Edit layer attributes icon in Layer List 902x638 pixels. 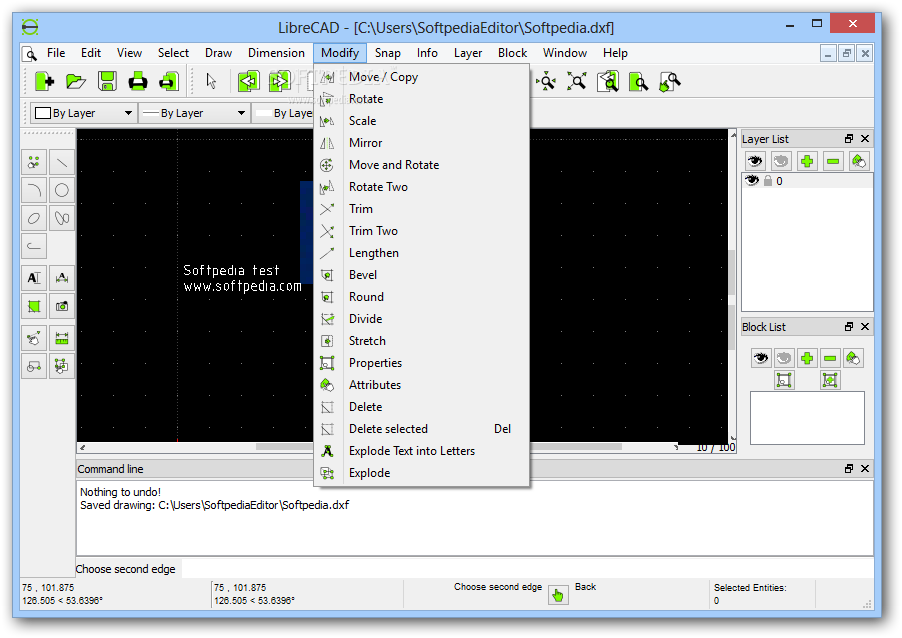click(858, 161)
